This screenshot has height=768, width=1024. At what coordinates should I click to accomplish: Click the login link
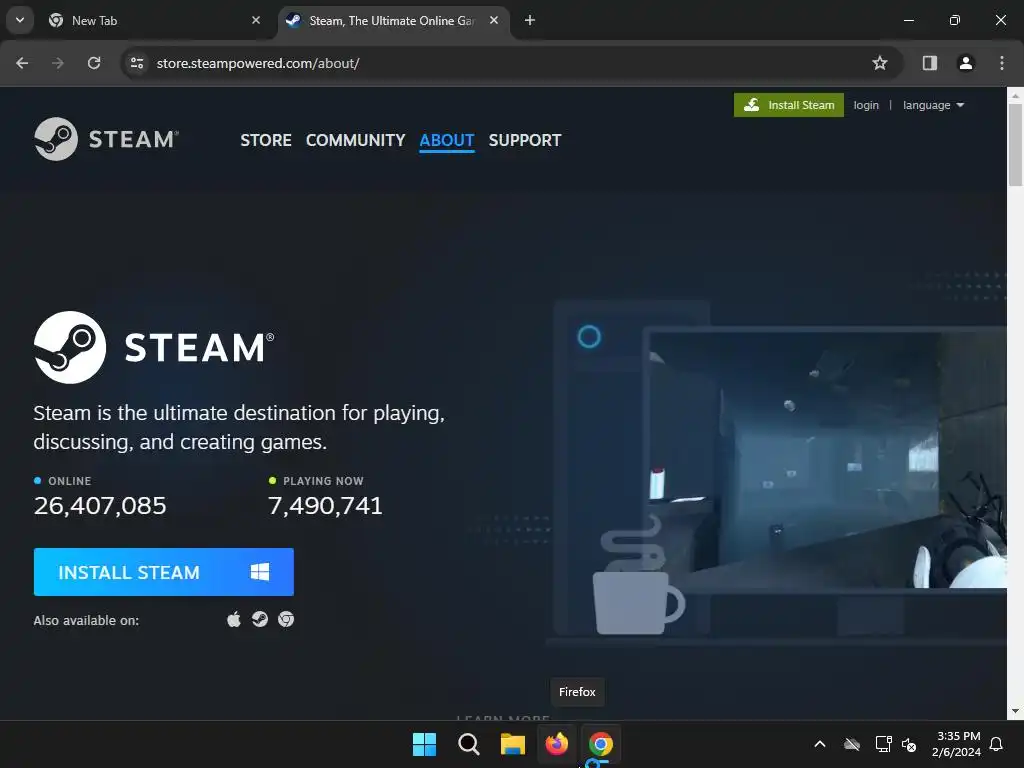click(866, 105)
